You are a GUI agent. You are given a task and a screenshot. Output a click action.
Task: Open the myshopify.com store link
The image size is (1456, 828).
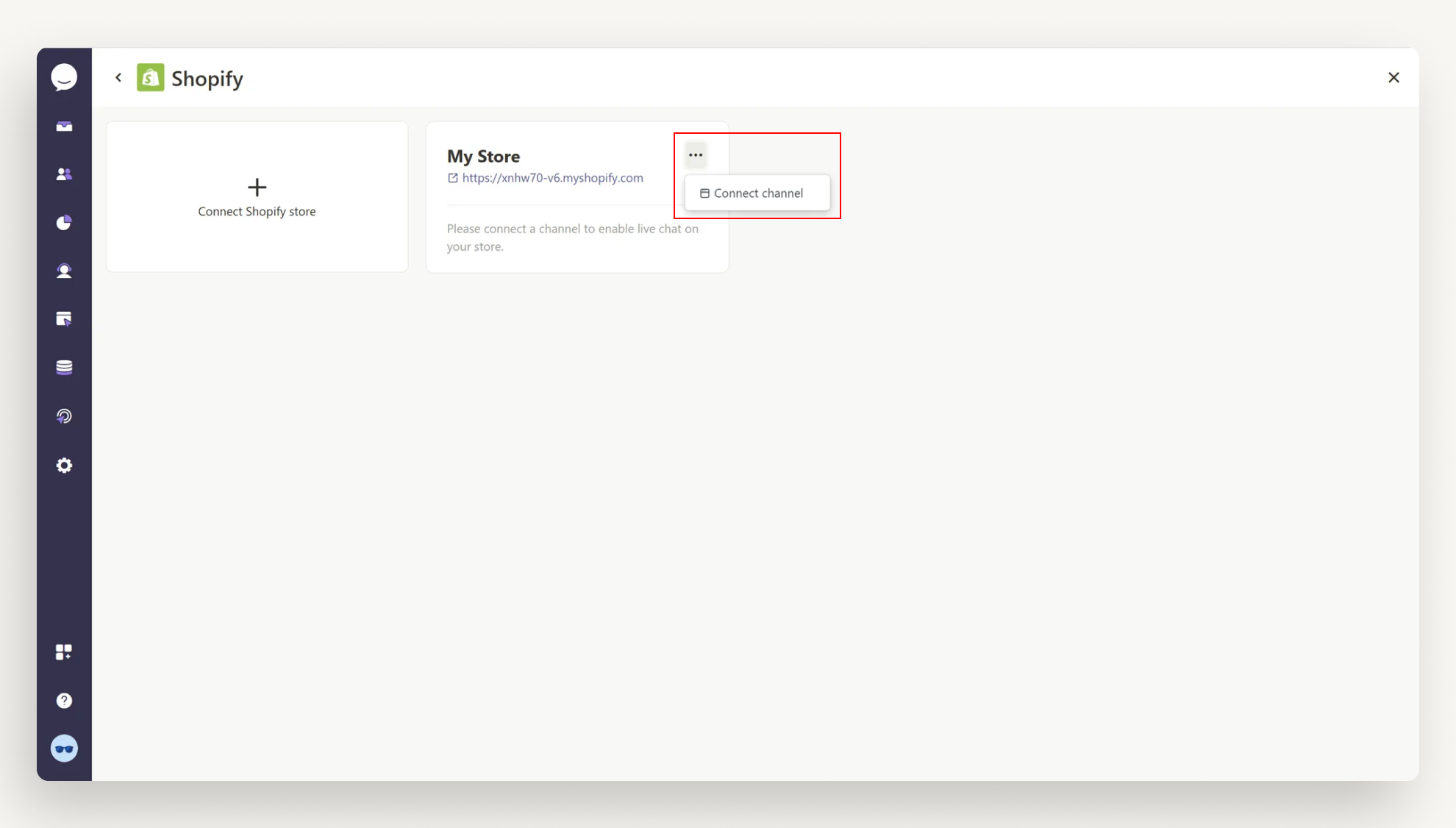pos(552,178)
